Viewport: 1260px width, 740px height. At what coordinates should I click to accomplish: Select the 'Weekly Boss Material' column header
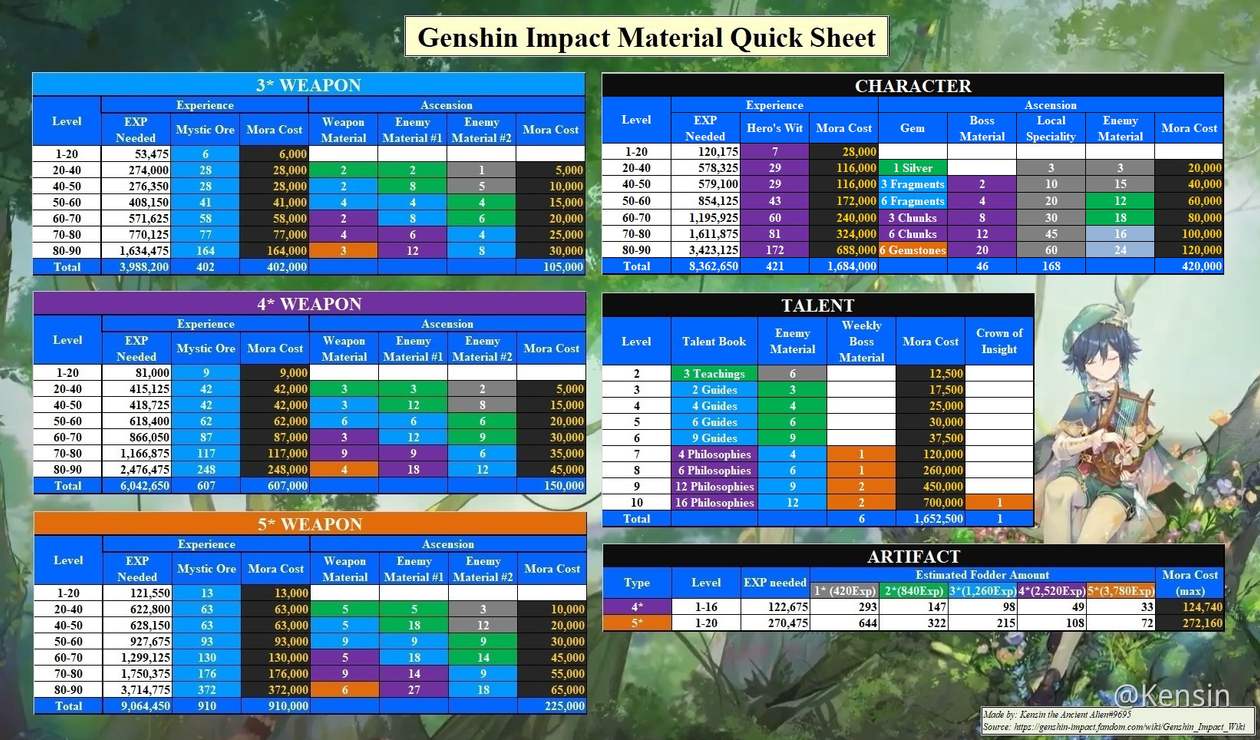click(862, 341)
